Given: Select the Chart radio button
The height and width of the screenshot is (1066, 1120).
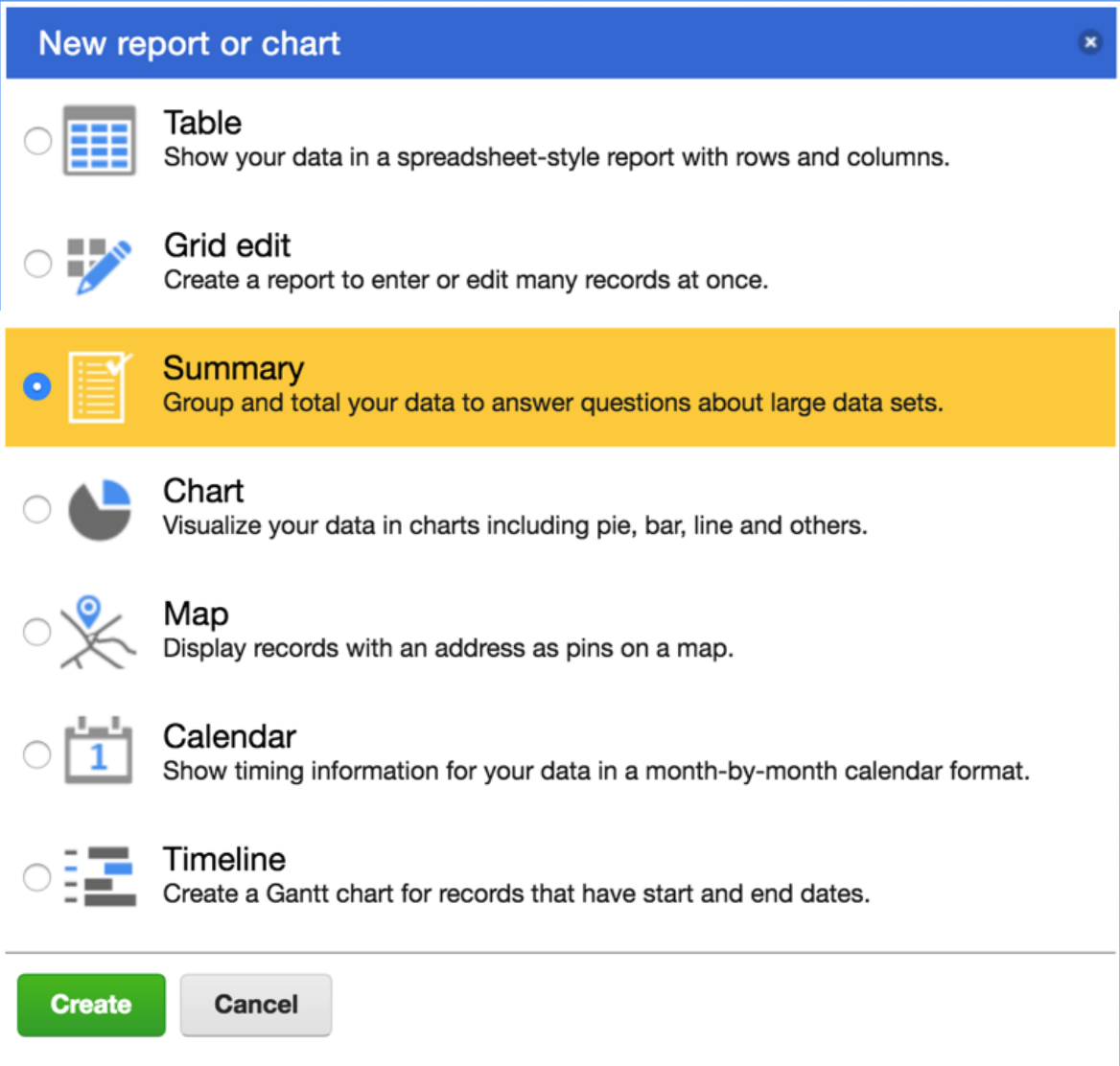Looking at the screenshot, I should click(x=37, y=509).
